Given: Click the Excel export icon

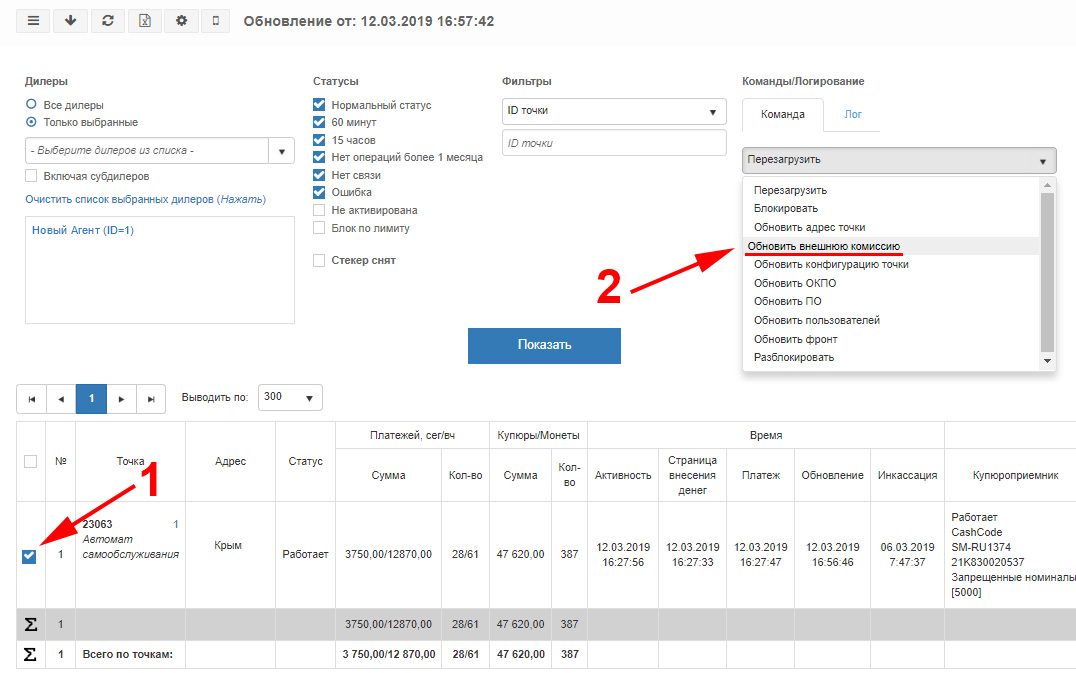Looking at the screenshot, I should pyautogui.click(x=145, y=21).
